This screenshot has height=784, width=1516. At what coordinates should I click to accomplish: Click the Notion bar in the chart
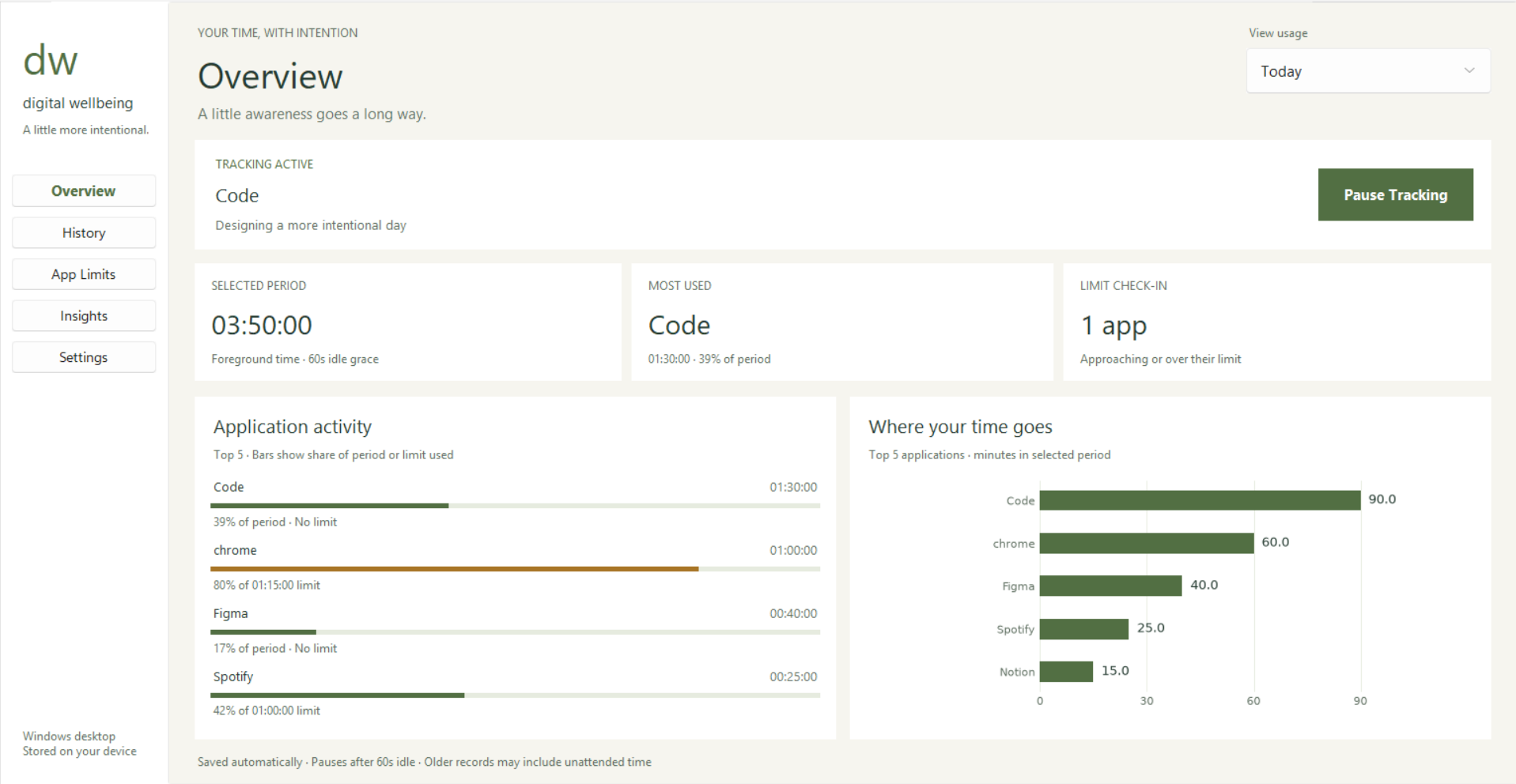pos(1066,671)
